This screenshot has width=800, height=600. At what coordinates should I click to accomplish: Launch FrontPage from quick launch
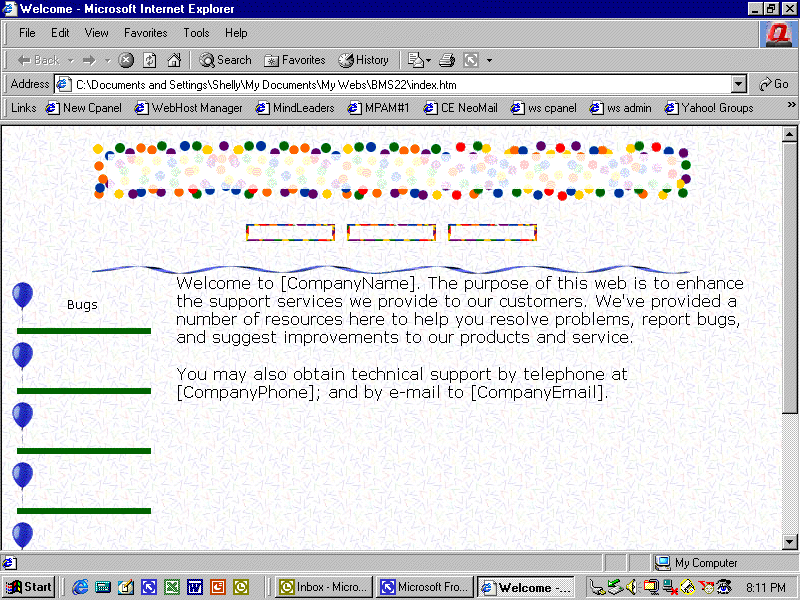148,587
